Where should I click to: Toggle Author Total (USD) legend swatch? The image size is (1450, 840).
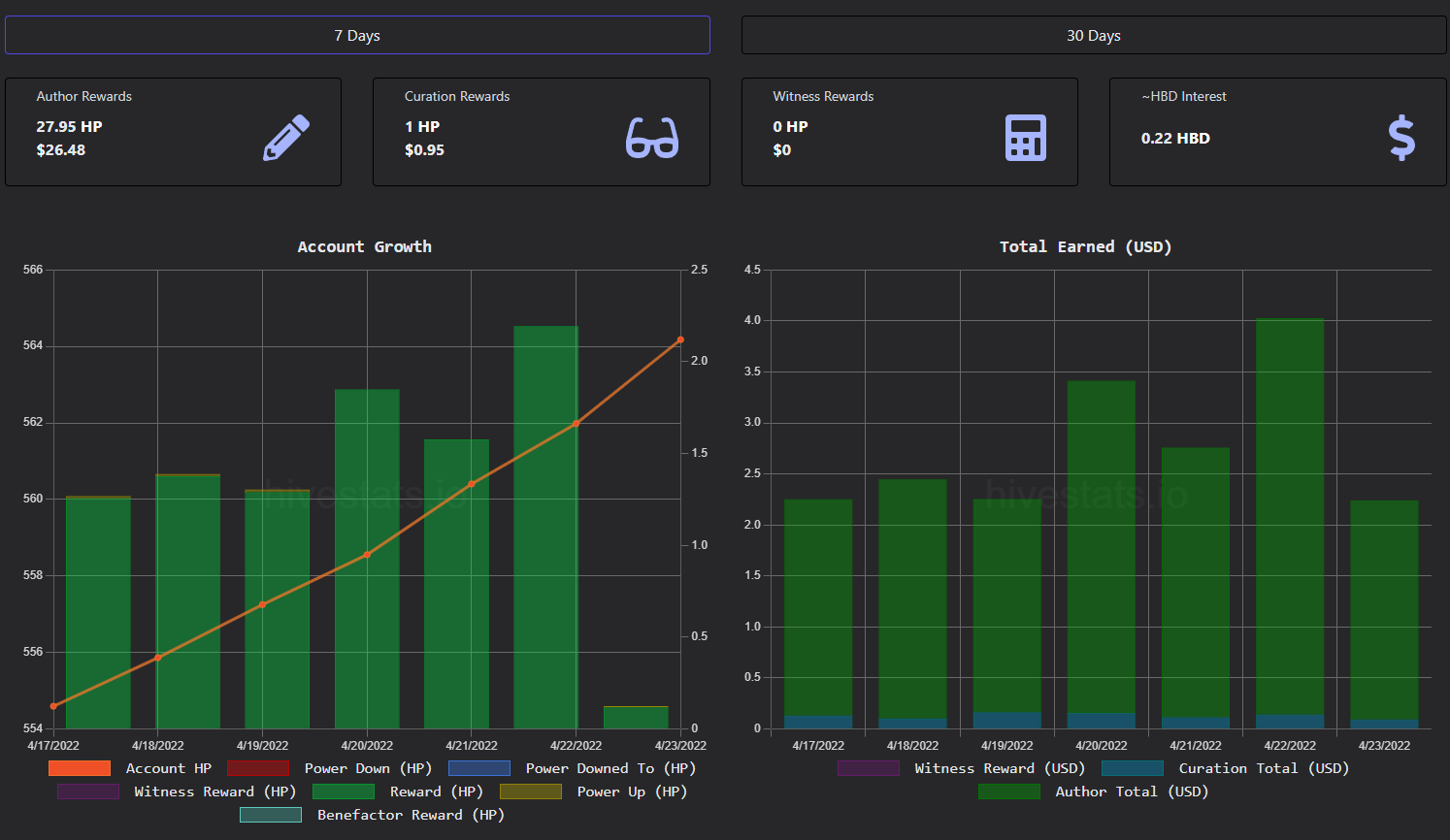point(1009,792)
